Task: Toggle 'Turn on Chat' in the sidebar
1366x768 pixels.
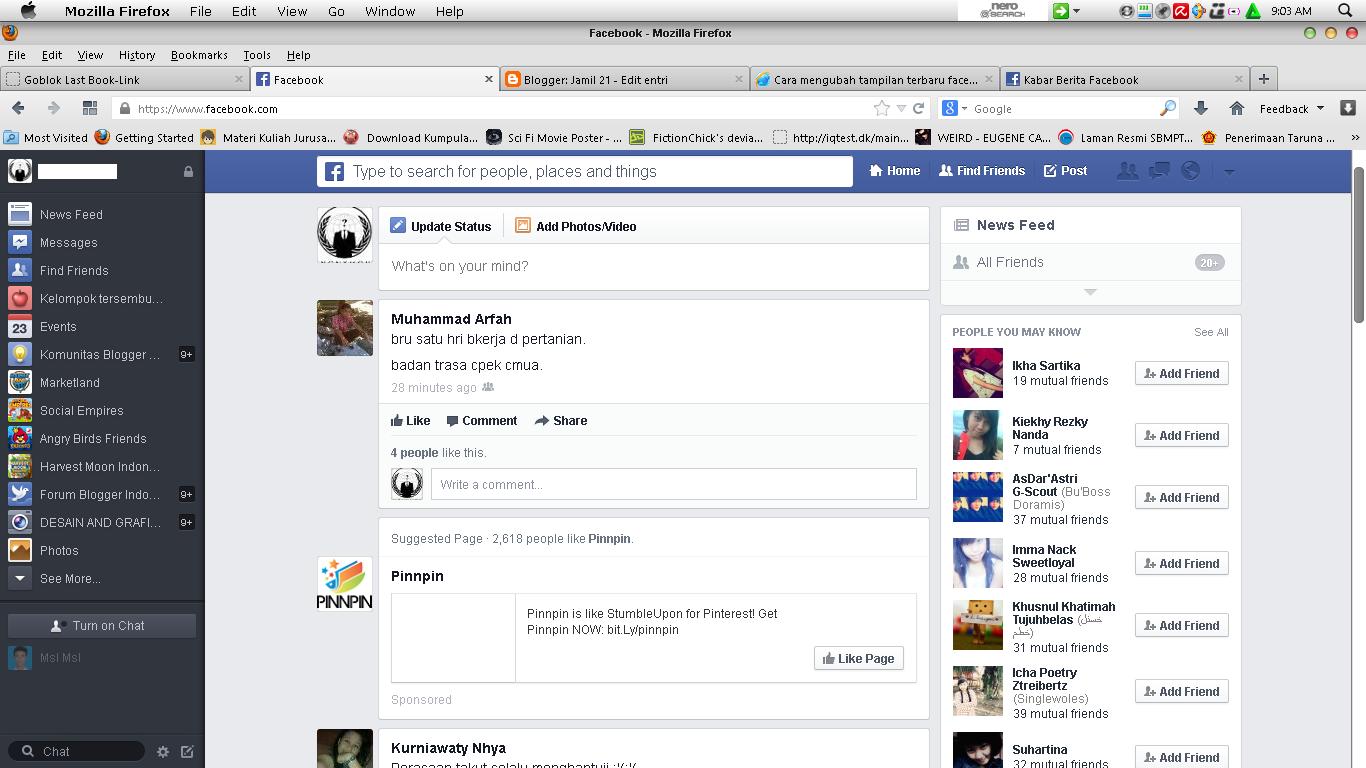Action: (x=101, y=625)
